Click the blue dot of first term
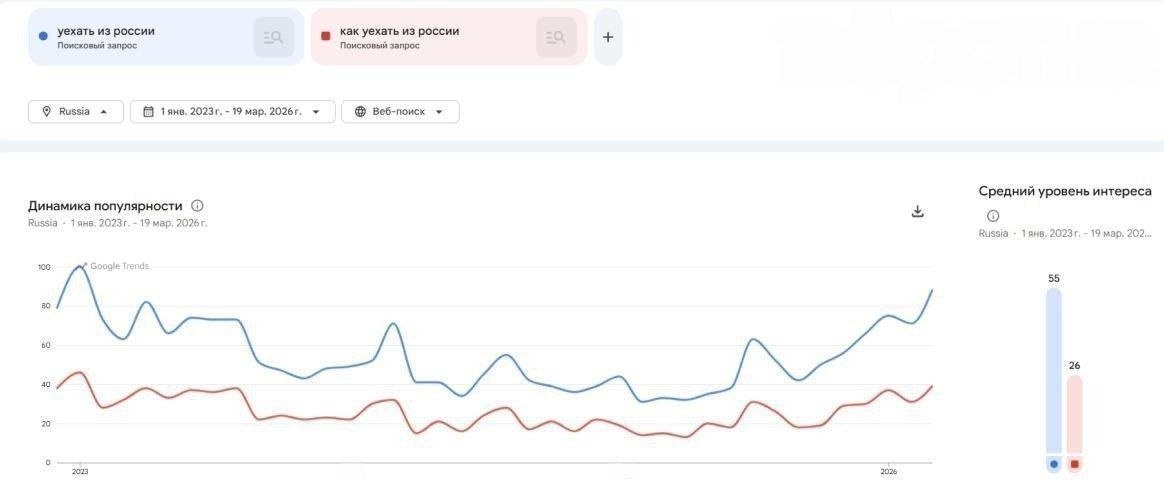The image size is (1164, 496). 43,35
